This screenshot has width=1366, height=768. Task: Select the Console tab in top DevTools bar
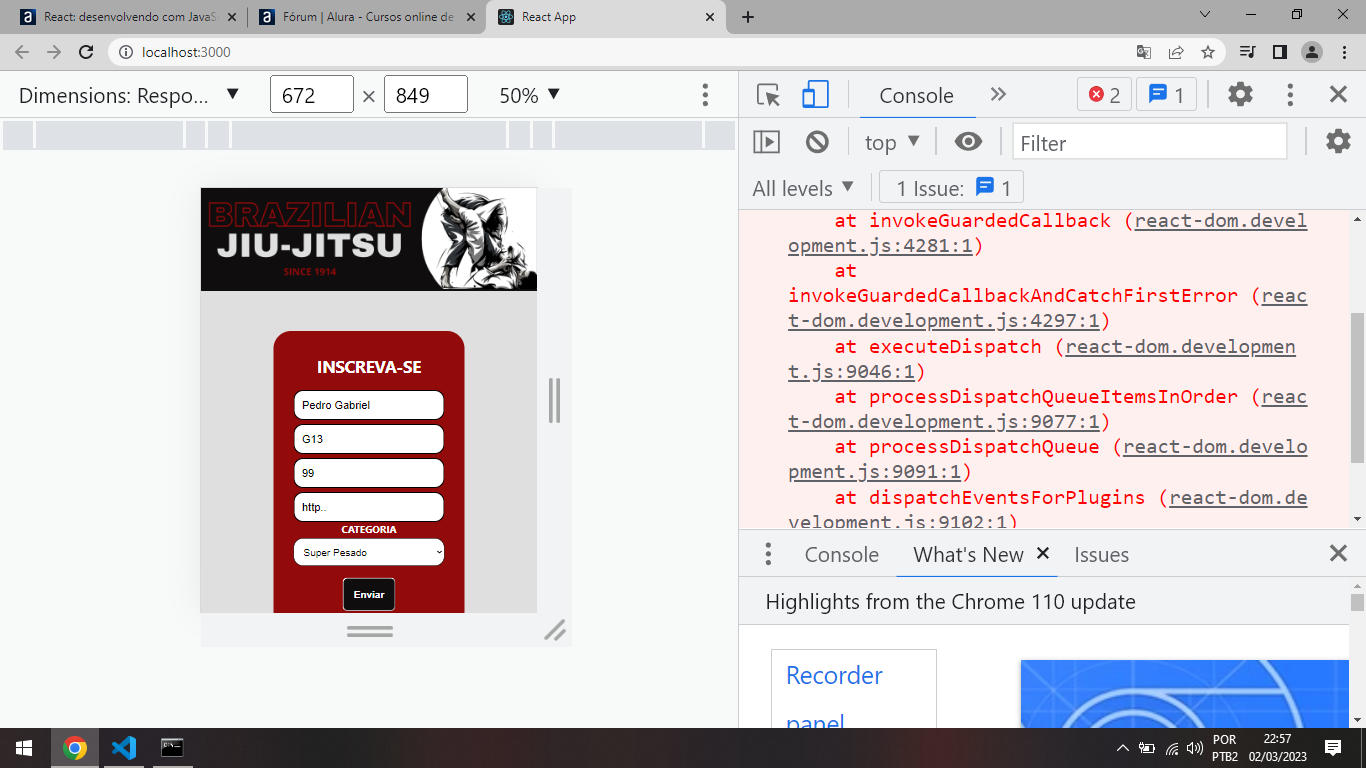916,95
